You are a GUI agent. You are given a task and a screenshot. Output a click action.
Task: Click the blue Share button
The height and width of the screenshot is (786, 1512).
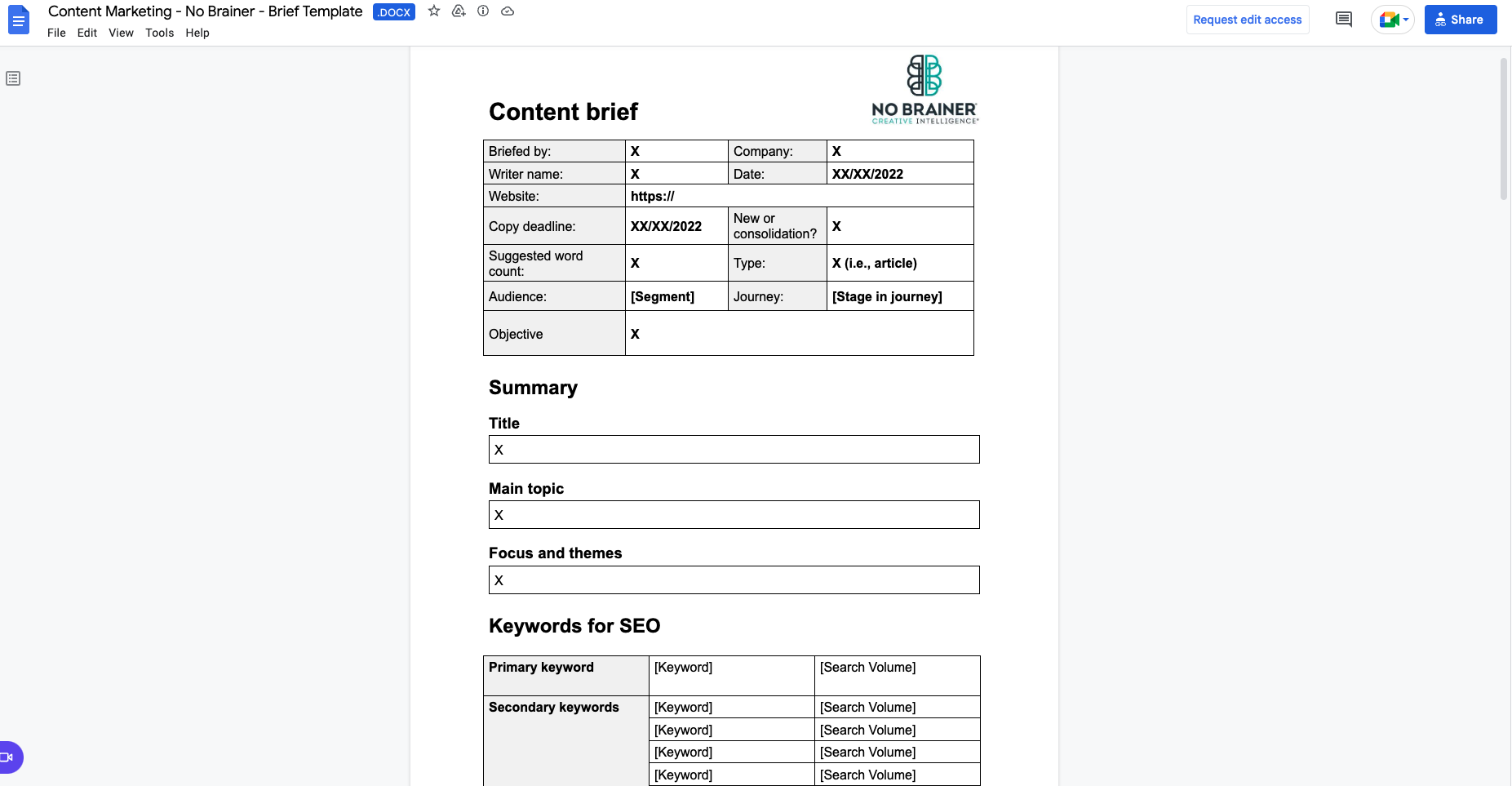[1461, 20]
